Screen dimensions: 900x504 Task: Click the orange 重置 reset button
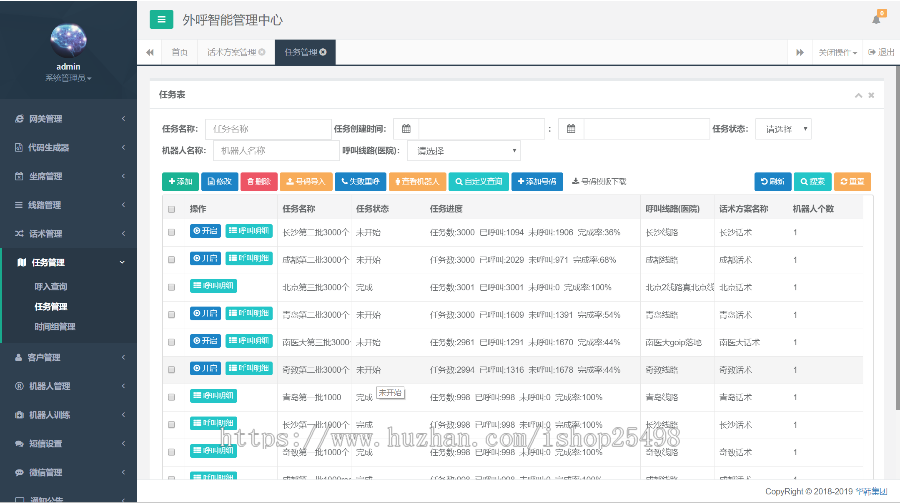click(x=852, y=181)
